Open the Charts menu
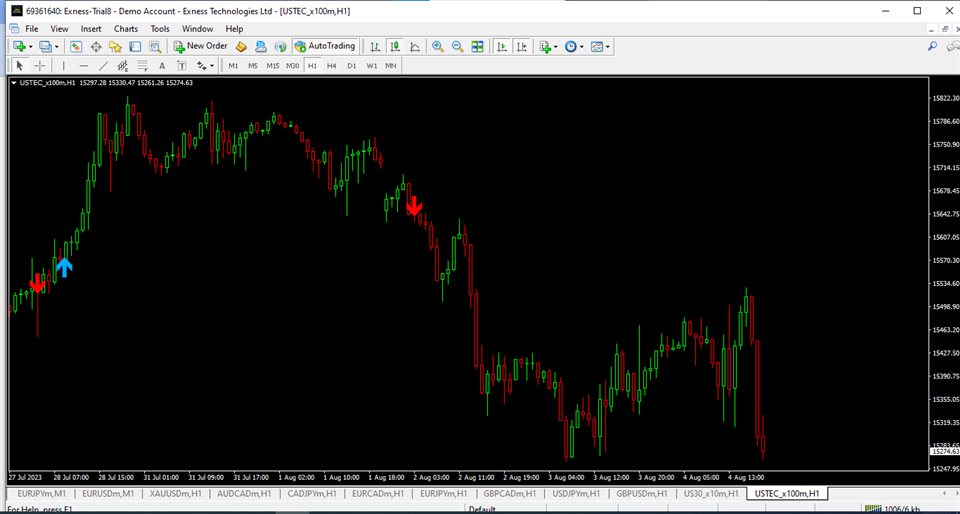 126,29
